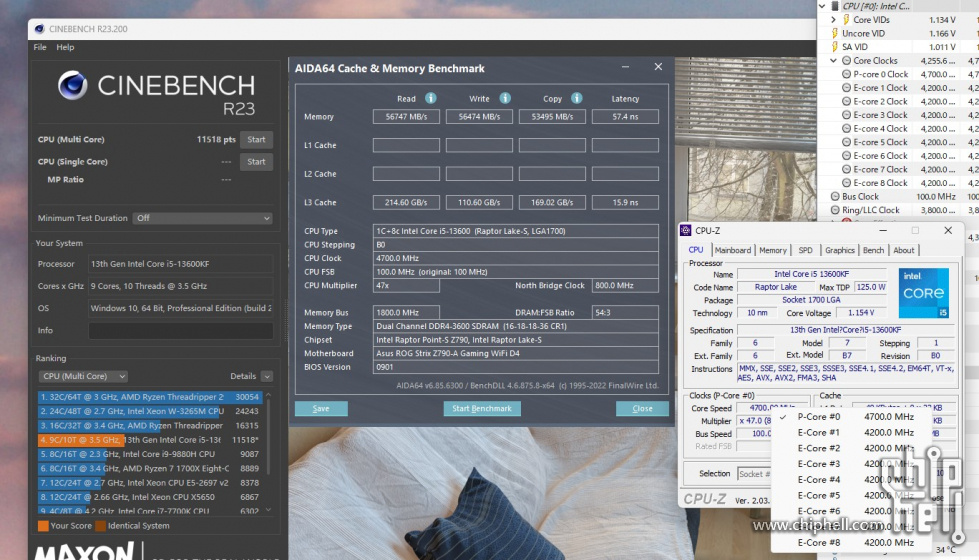Screen dimensions: 979x560
Task: Click the Write info icon in AIDA64
Action: pyautogui.click(x=505, y=98)
